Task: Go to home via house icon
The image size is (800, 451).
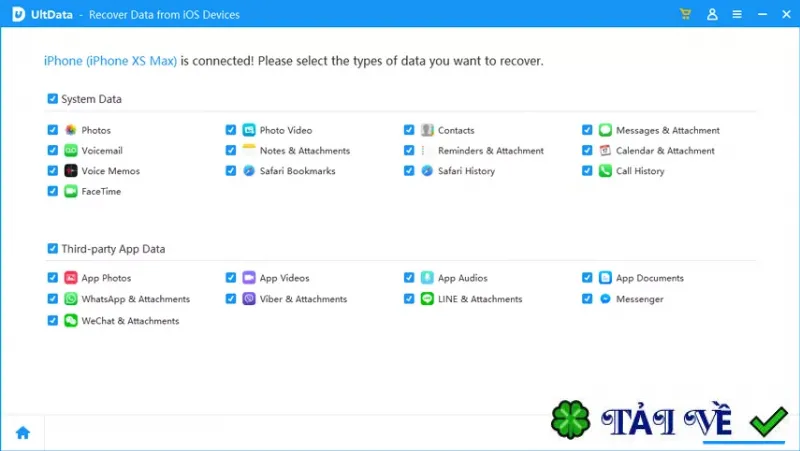Action: pyautogui.click(x=23, y=433)
